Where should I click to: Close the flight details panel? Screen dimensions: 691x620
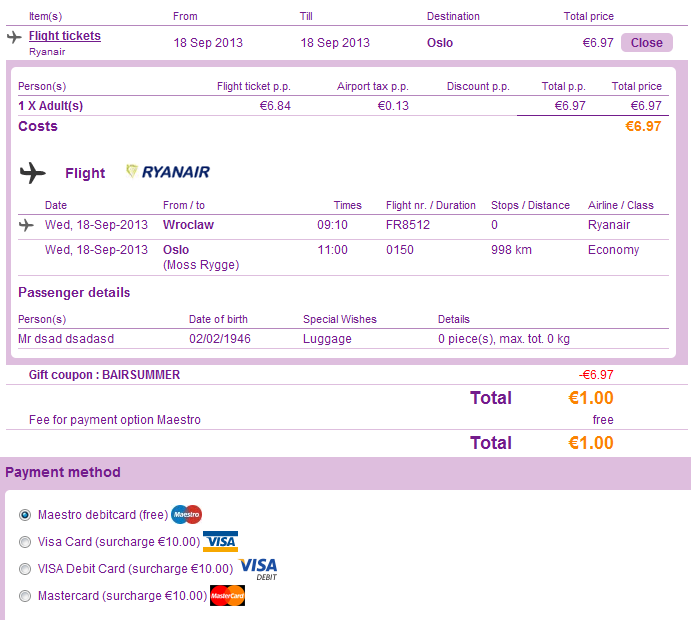[x=646, y=43]
